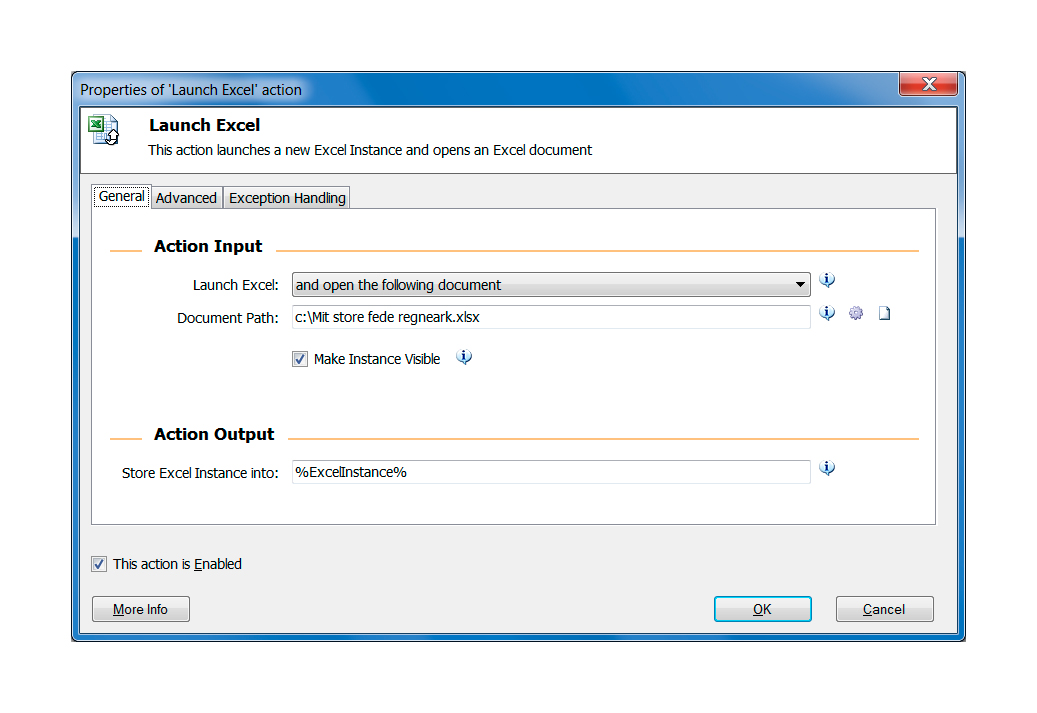Viewport: 1037px width, 713px height.
Task: Focus the Store Excel Instance into field
Action: click(x=550, y=472)
